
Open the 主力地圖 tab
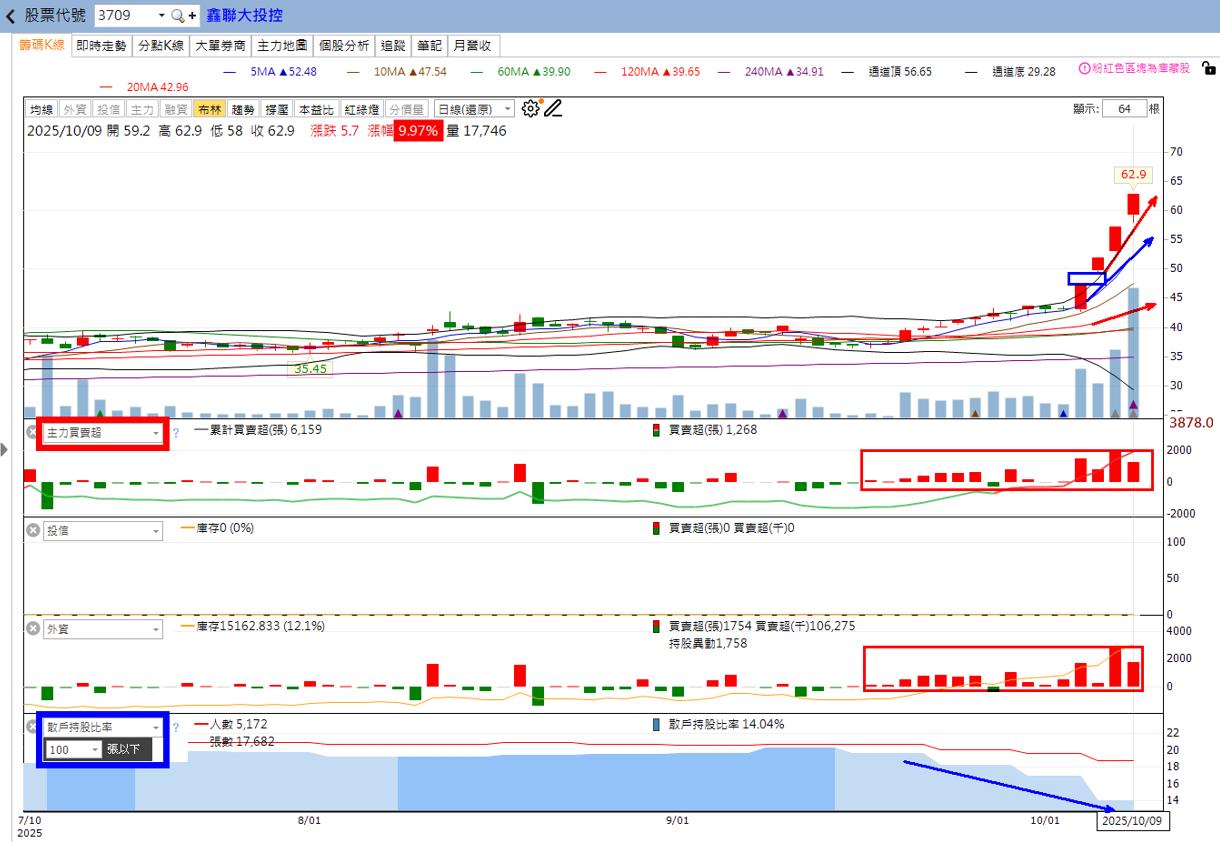(280, 45)
